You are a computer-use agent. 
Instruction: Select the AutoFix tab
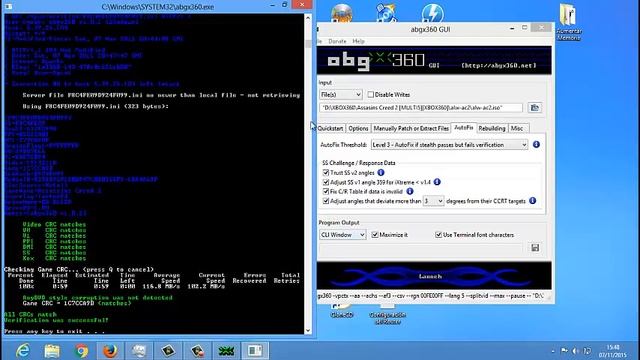[464, 128]
